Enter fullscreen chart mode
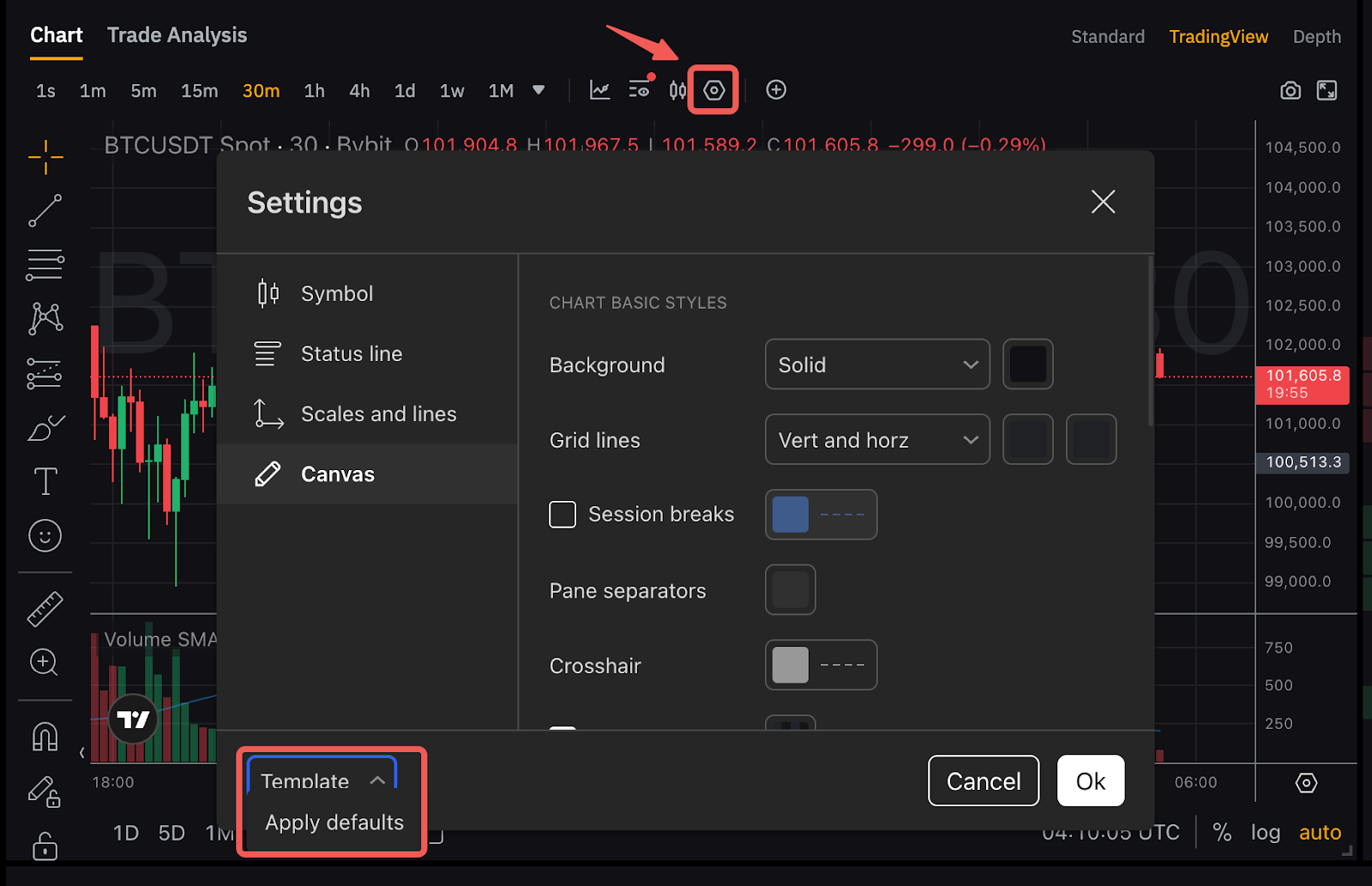This screenshot has width=1372, height=886. tap(1327, 90)
